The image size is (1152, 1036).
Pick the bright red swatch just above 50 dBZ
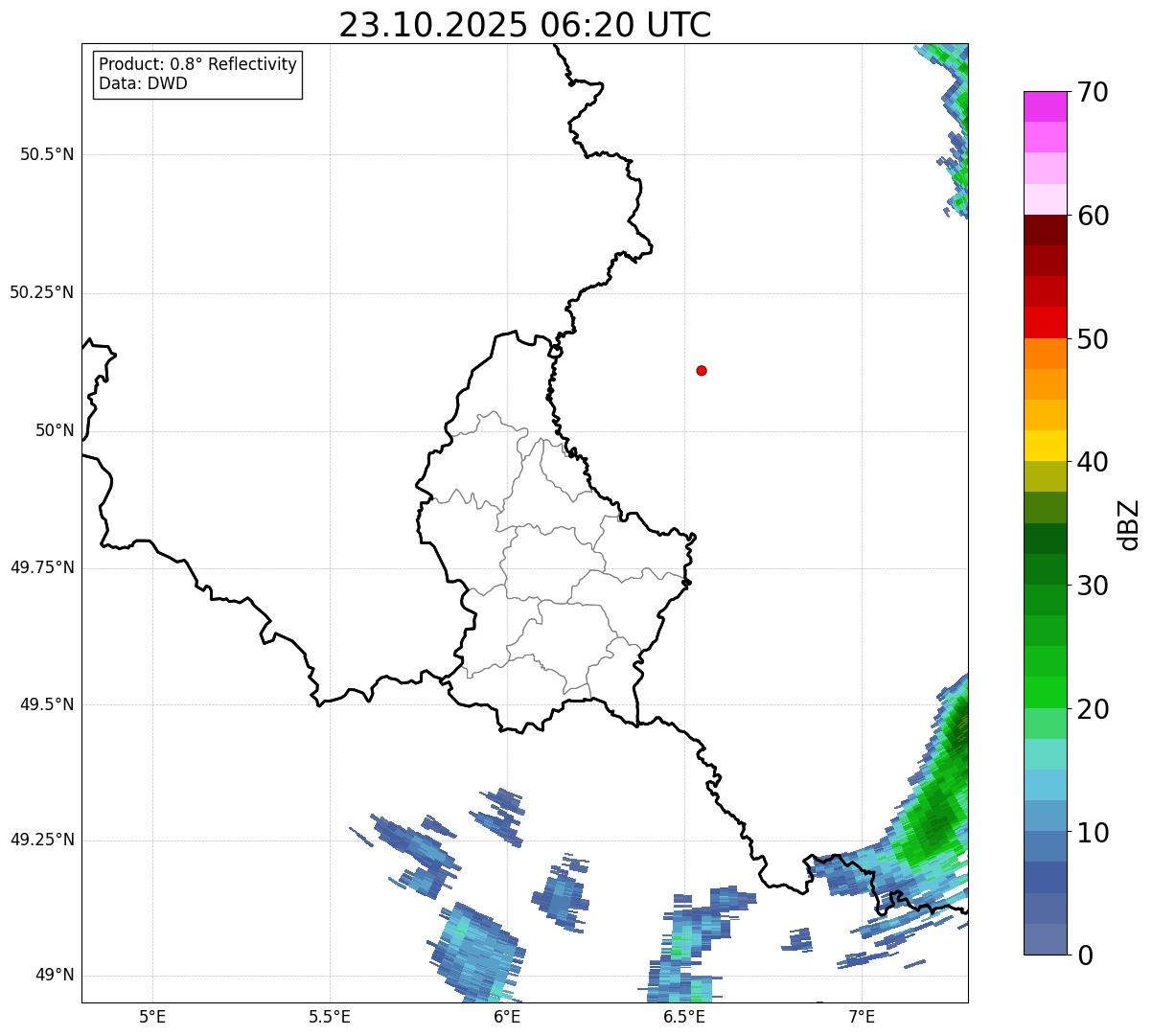coord(1045,322)
